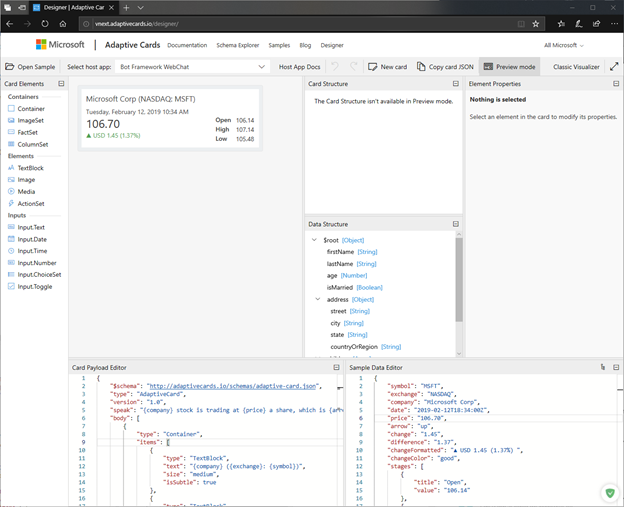
Task: Open the Blog menu link
Action: [x=305, y=45]
